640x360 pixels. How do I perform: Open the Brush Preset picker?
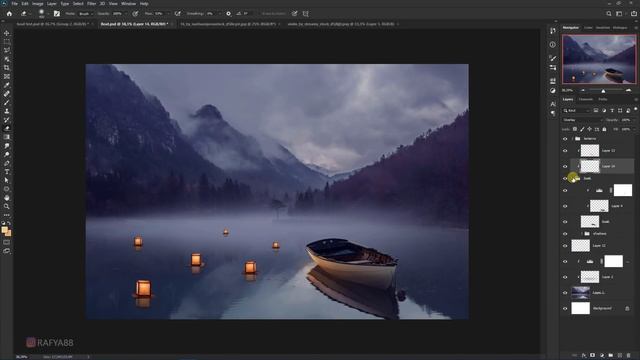pos(43,13)
